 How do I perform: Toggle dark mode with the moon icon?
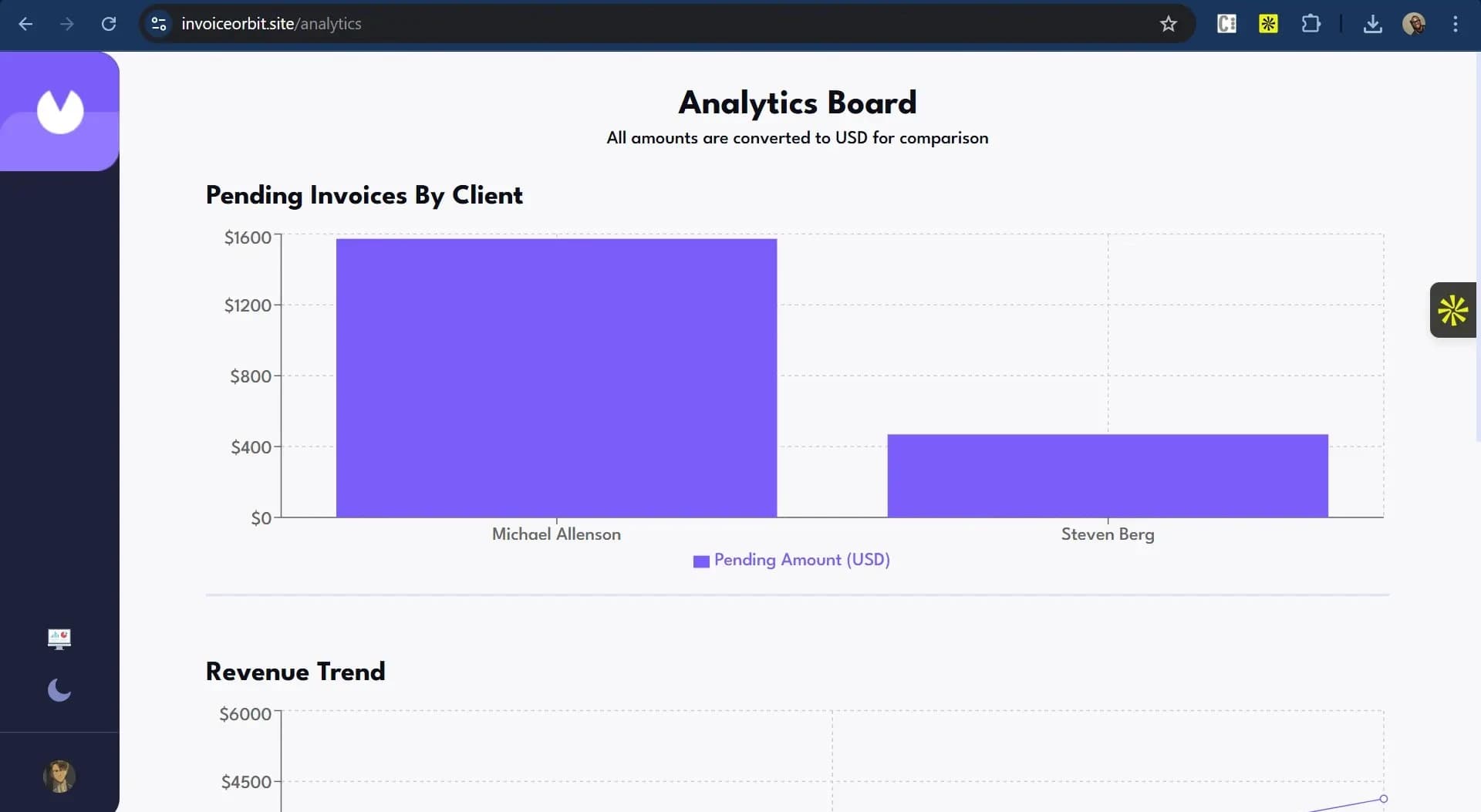[59, 690]
